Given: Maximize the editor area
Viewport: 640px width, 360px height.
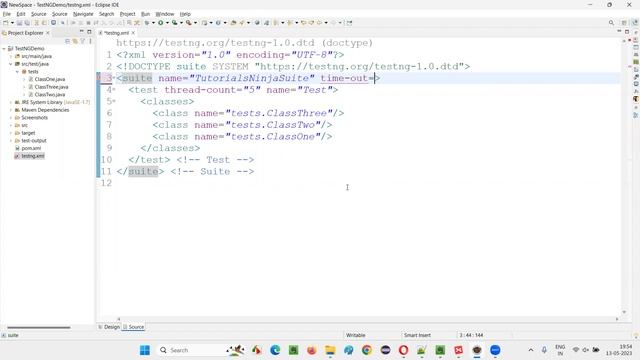Looking at the screenshot, I should point(627,32).
